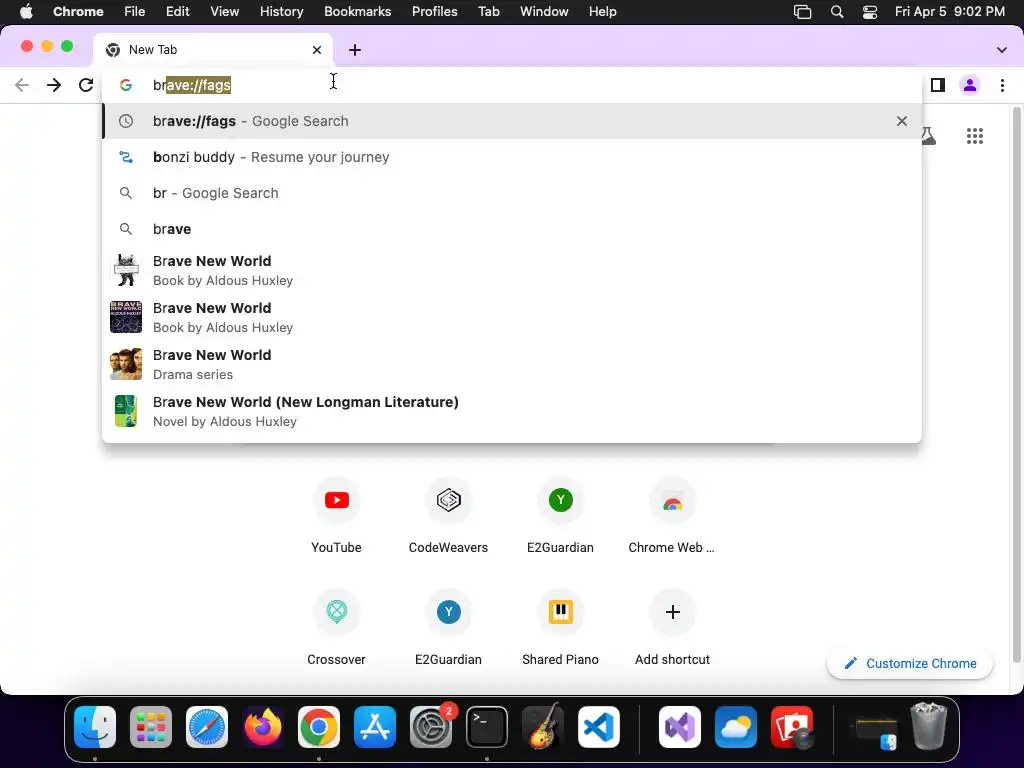Open Spotlight search in menu bar
Viewport: 1024px width, 768px height.
pyautogui.click(x=837, y=12)
